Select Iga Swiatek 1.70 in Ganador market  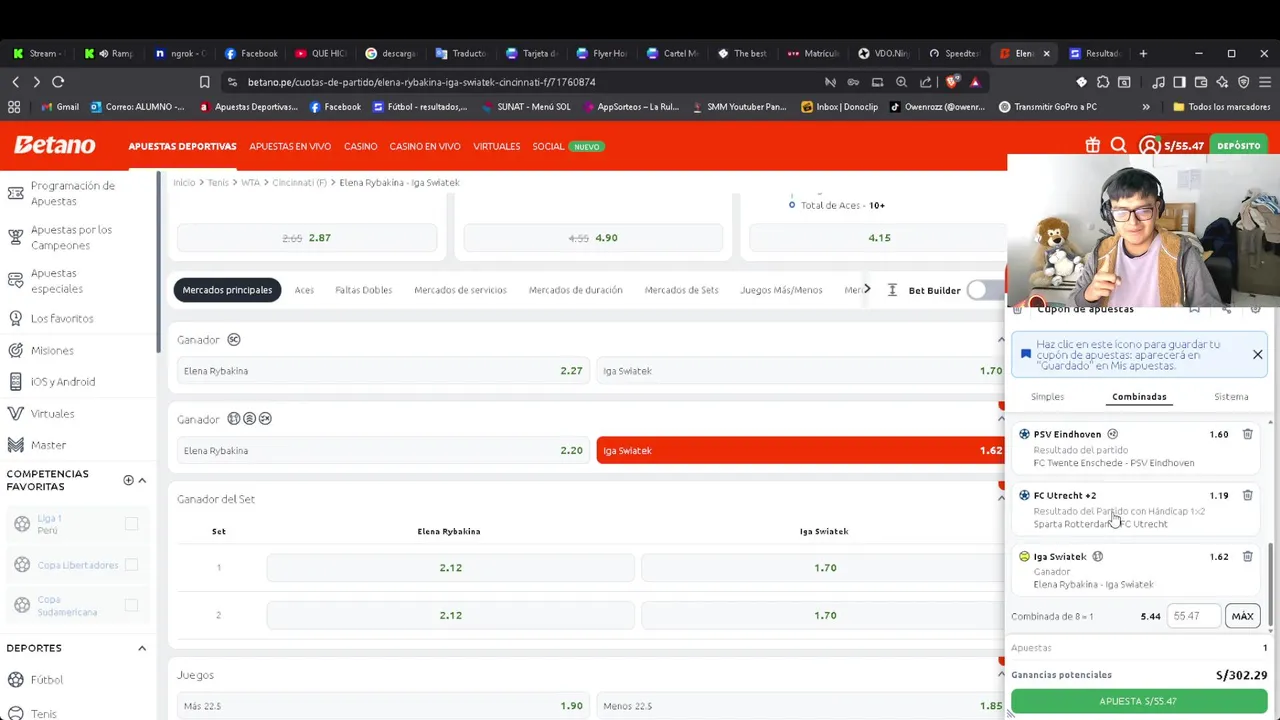801,370
